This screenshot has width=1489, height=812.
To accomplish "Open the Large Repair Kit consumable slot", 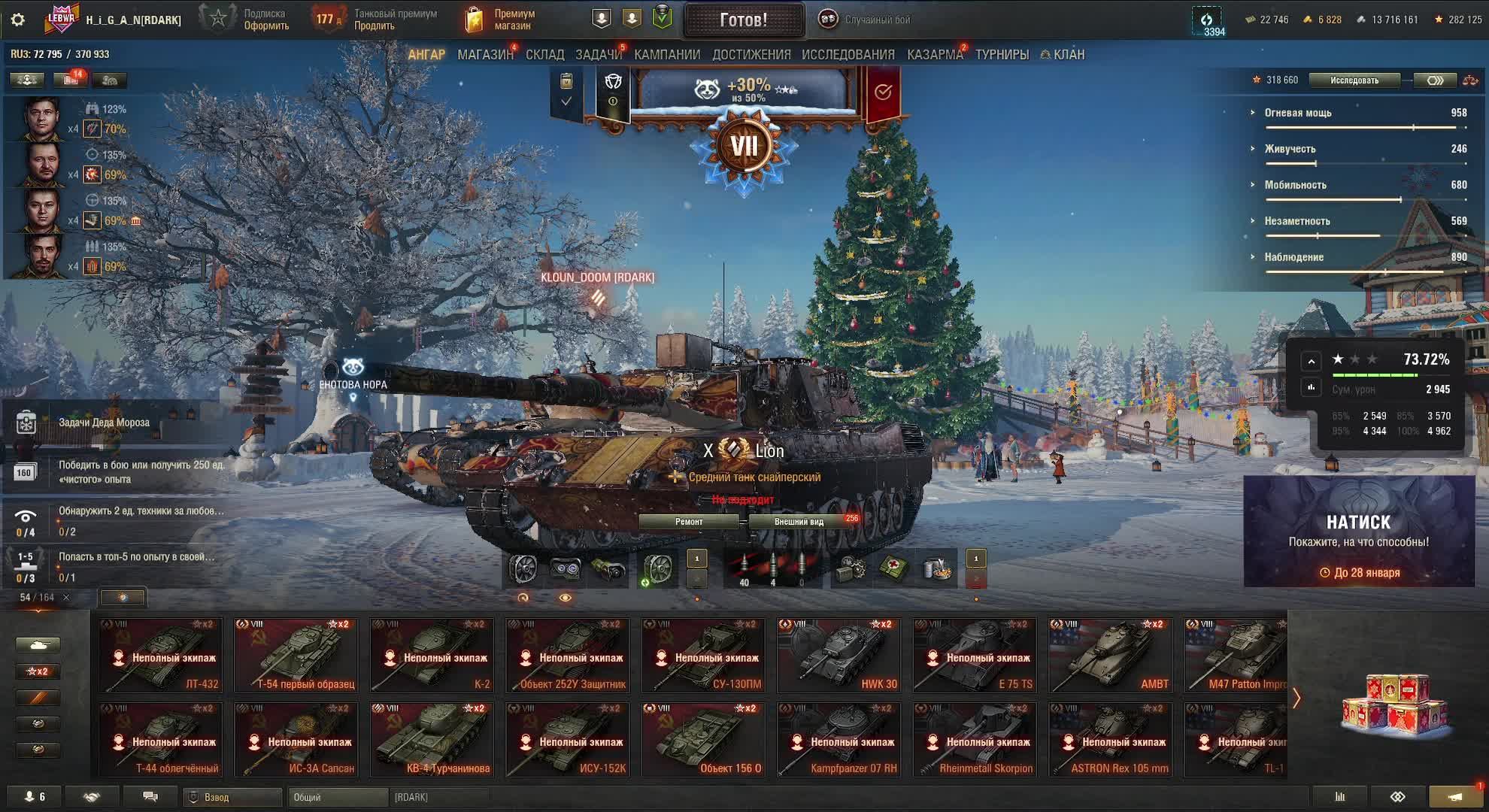I will pyautogui.click(x=852, y=569).
